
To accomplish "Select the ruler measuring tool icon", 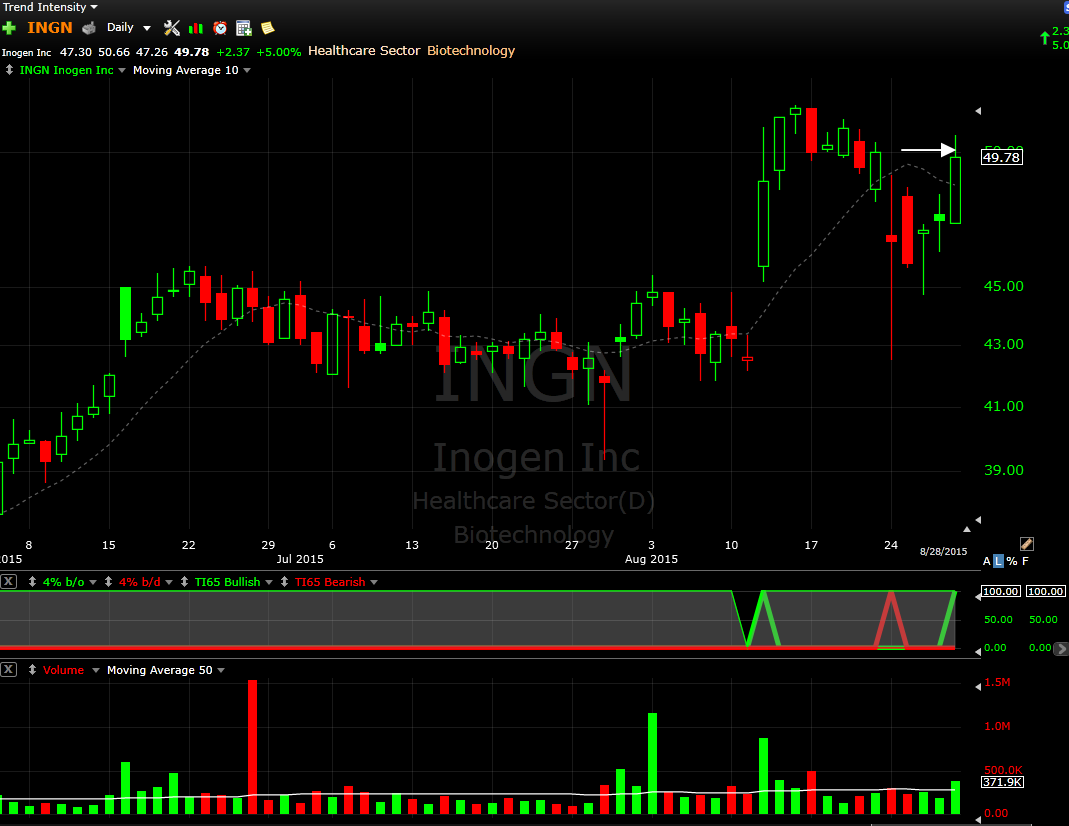I will 1027,543.
